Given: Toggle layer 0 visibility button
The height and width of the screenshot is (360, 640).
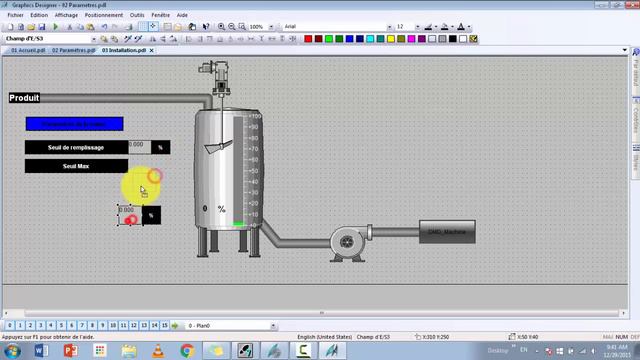Looking at the screenshot, I should coord(10,326).
